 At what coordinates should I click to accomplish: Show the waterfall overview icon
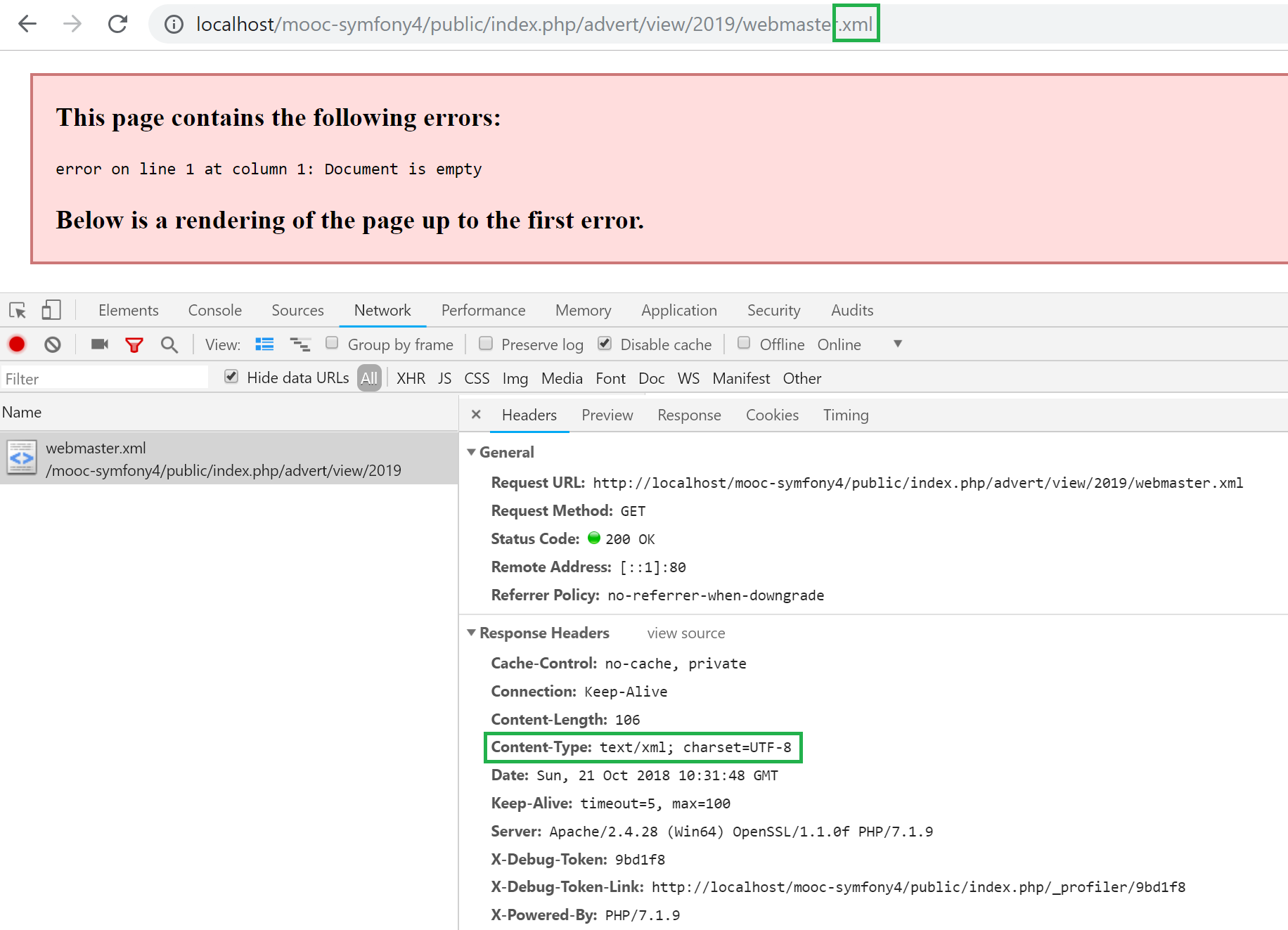(x=301, y=344)
